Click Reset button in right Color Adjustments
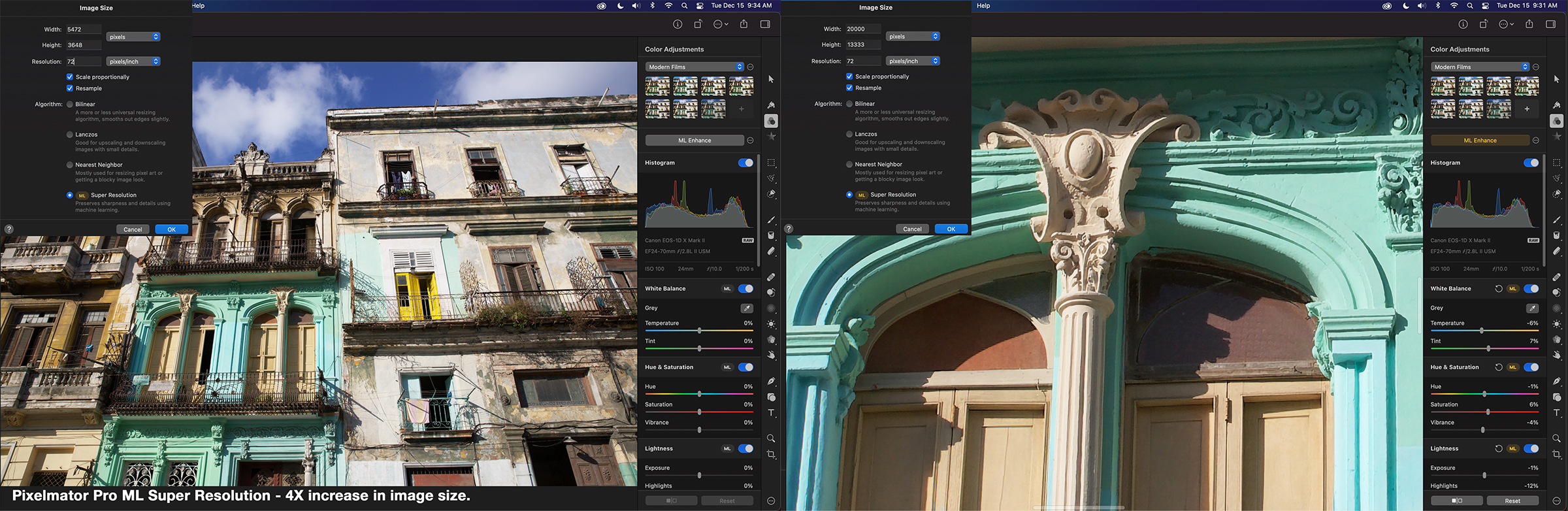Viewport: 1568px width, 511px height. point(1512,501)
